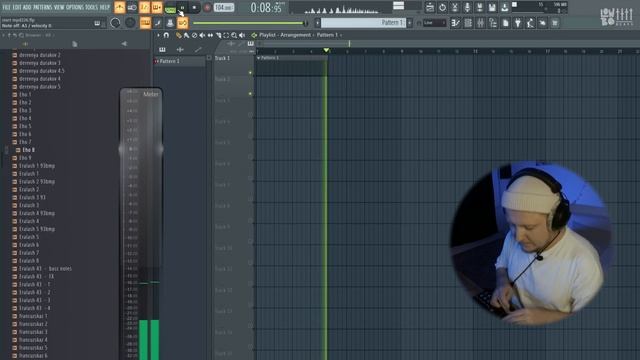Click the microphone recording icon

(x=467, y=7)
